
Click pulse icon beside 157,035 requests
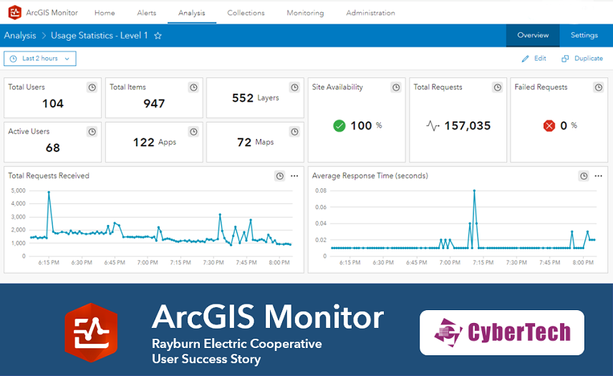pos(433,126)
